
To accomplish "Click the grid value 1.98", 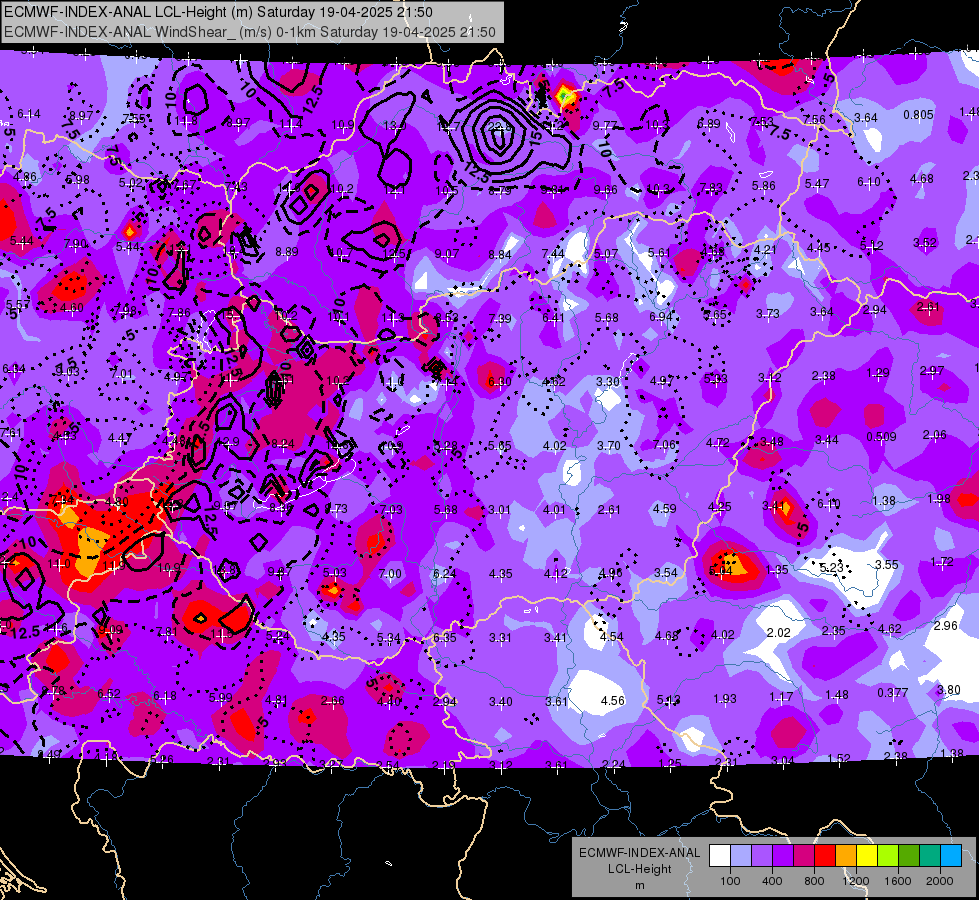I will tap(939, 498).
